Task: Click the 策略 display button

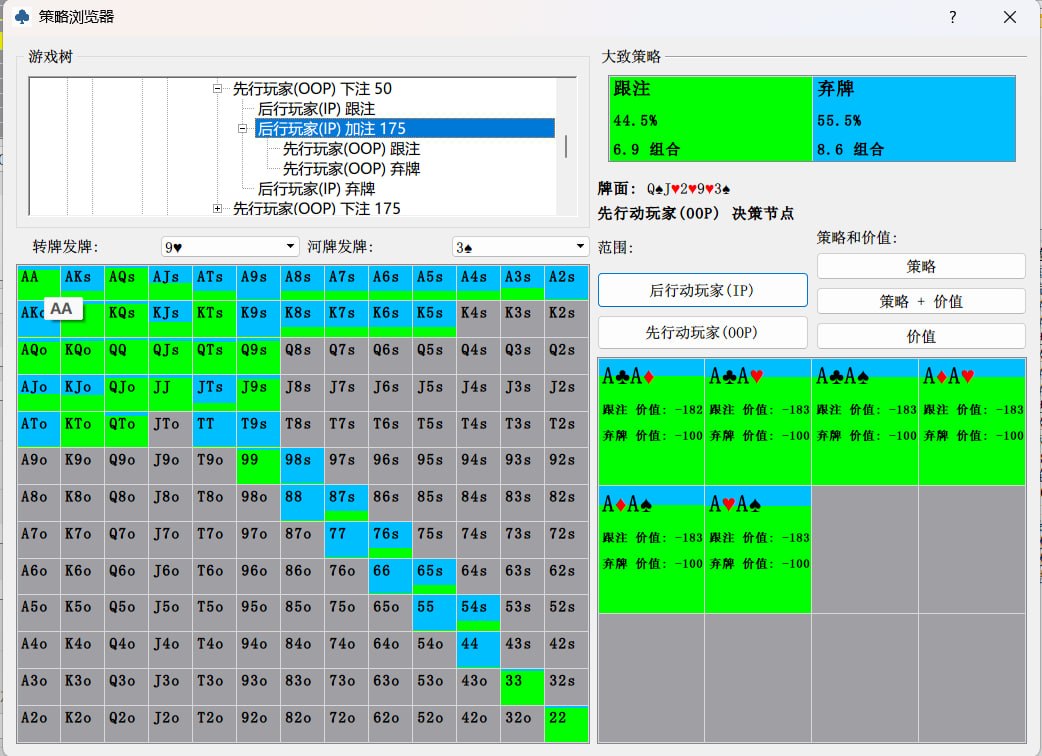Action: [920, 266]
